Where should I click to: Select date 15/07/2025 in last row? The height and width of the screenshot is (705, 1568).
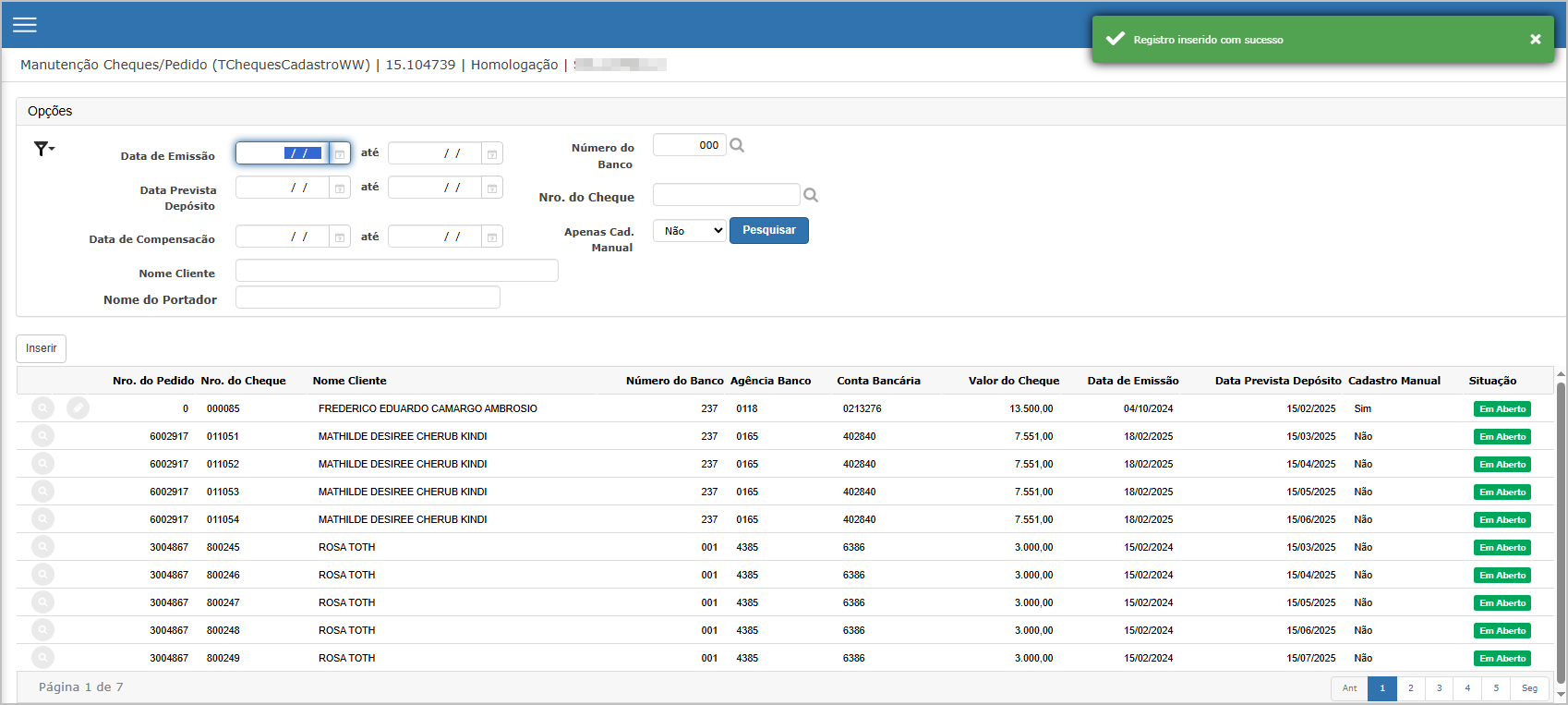tap(1311, 658)
